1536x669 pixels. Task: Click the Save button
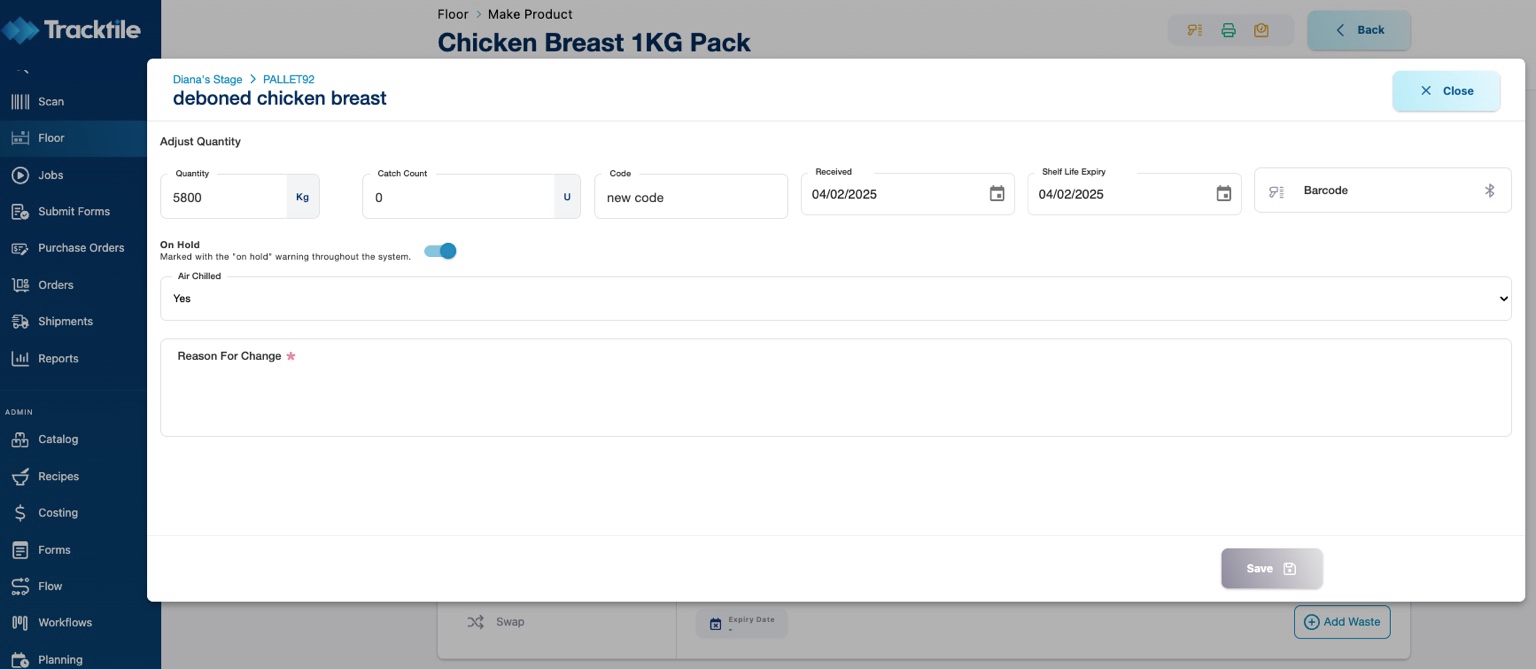1271,568
